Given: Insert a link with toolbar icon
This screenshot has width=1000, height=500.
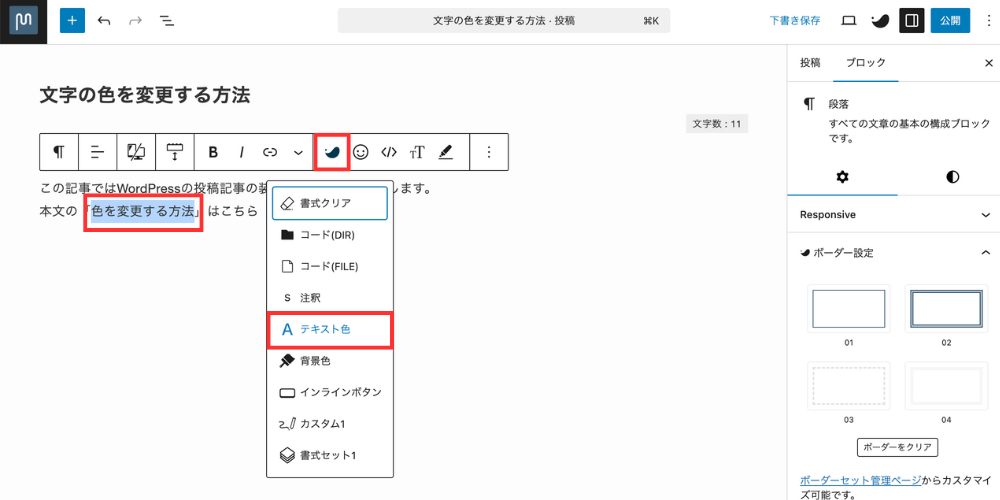Looking at the screenshot, I should point(269,152).
